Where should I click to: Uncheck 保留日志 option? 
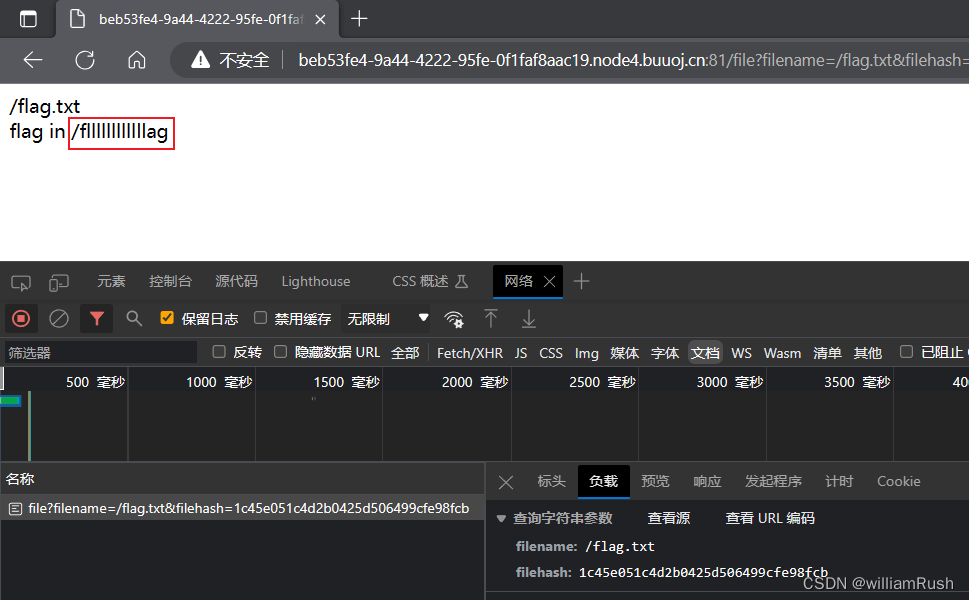[166, 318]
